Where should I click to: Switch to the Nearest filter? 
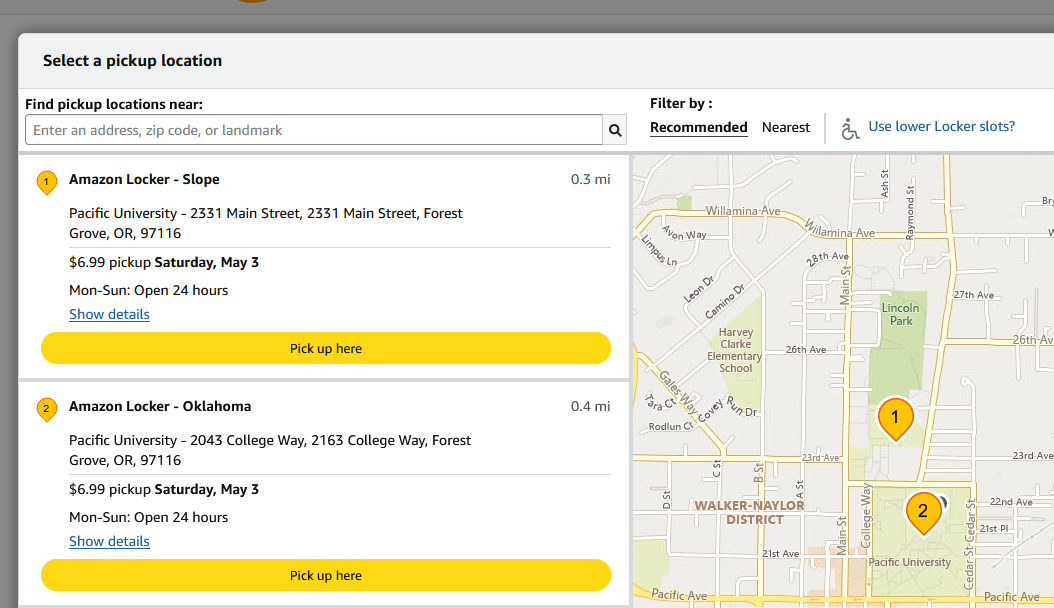pos(785,127)
